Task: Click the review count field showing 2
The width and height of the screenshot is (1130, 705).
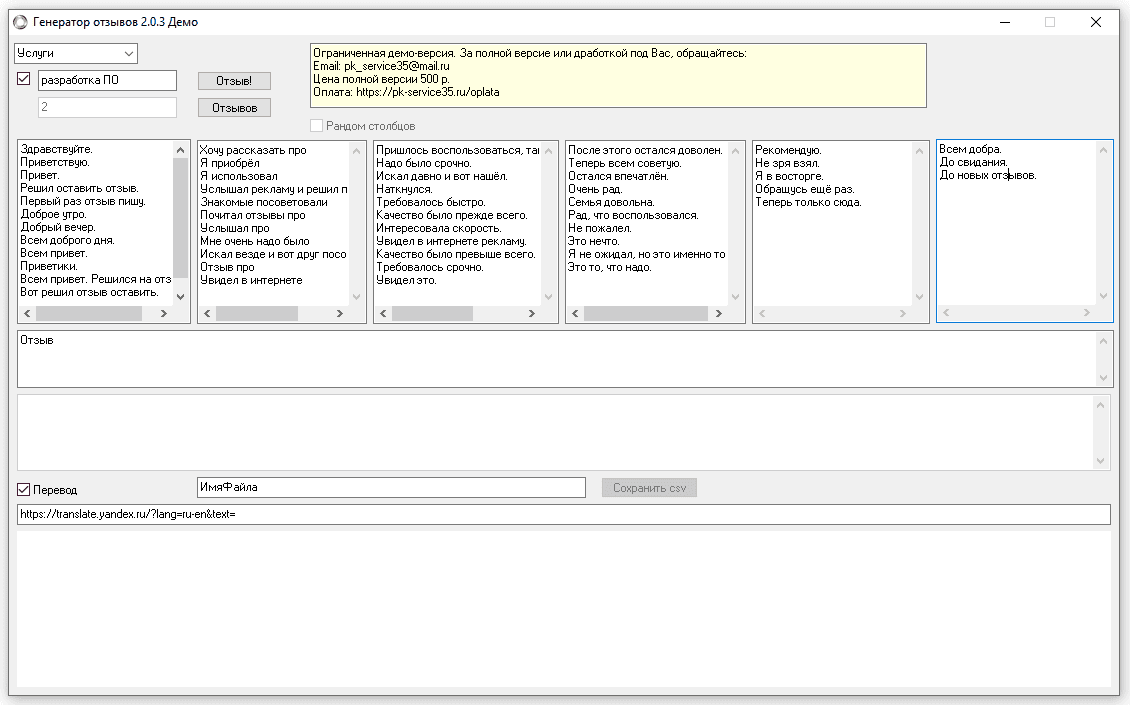Action: 107,107
